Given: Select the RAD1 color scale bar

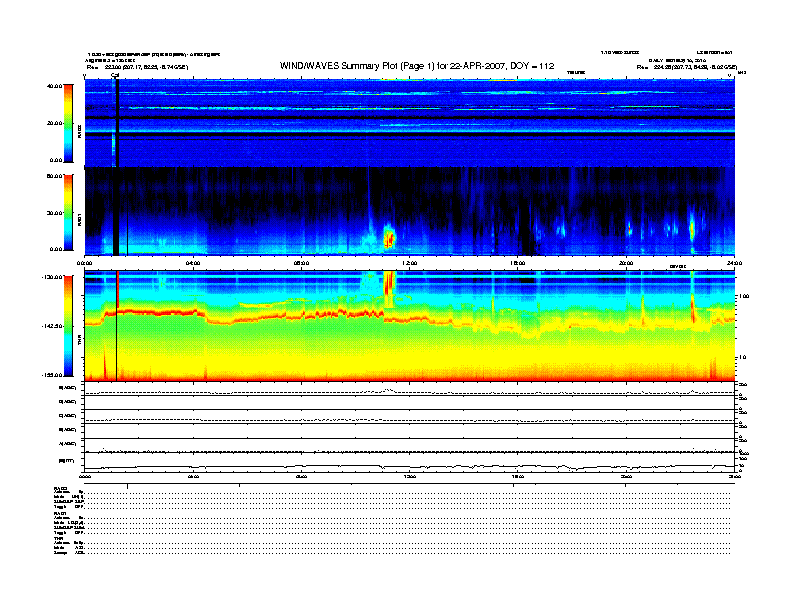Looking at the screenshot, I should coord(68,213).
